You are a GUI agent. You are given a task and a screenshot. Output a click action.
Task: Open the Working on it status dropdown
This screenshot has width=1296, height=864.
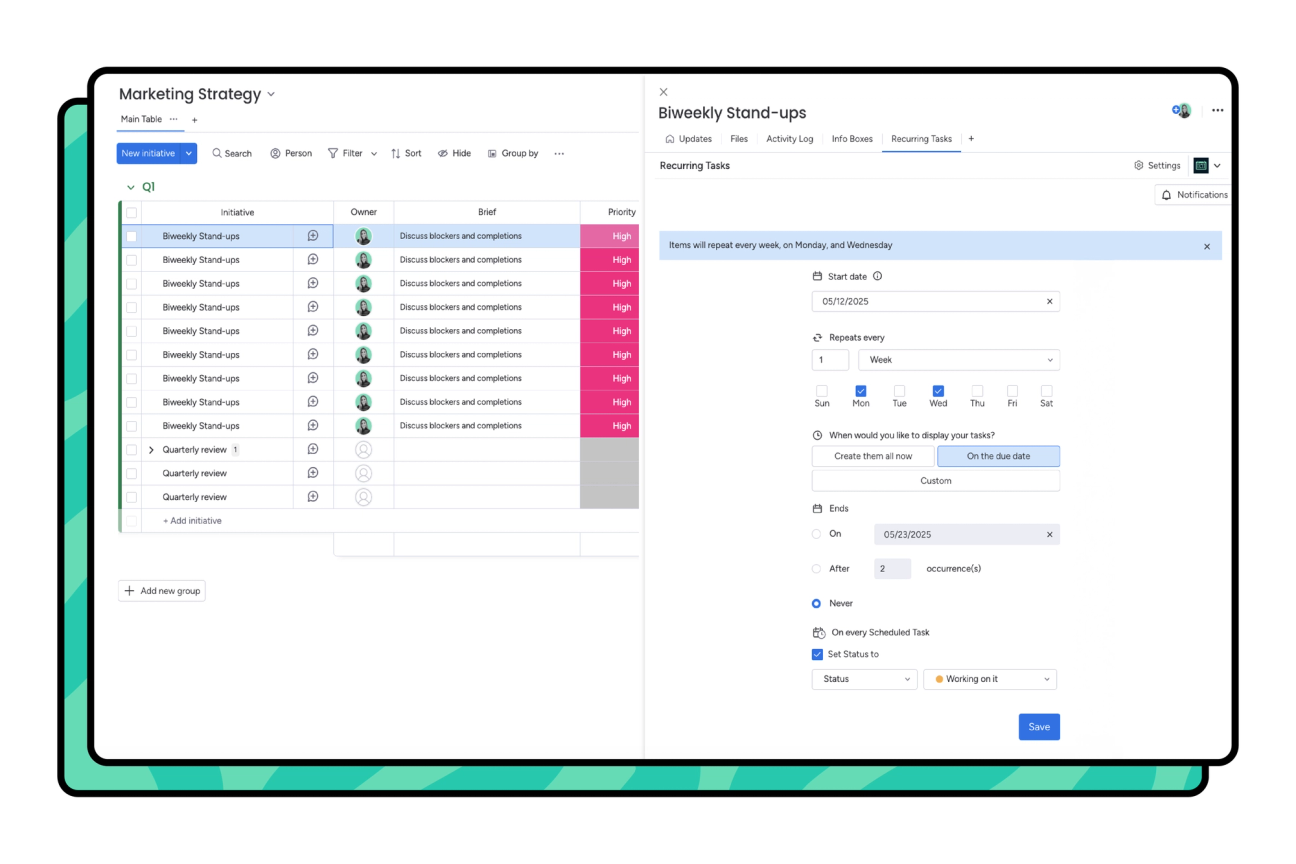(990, 679)
